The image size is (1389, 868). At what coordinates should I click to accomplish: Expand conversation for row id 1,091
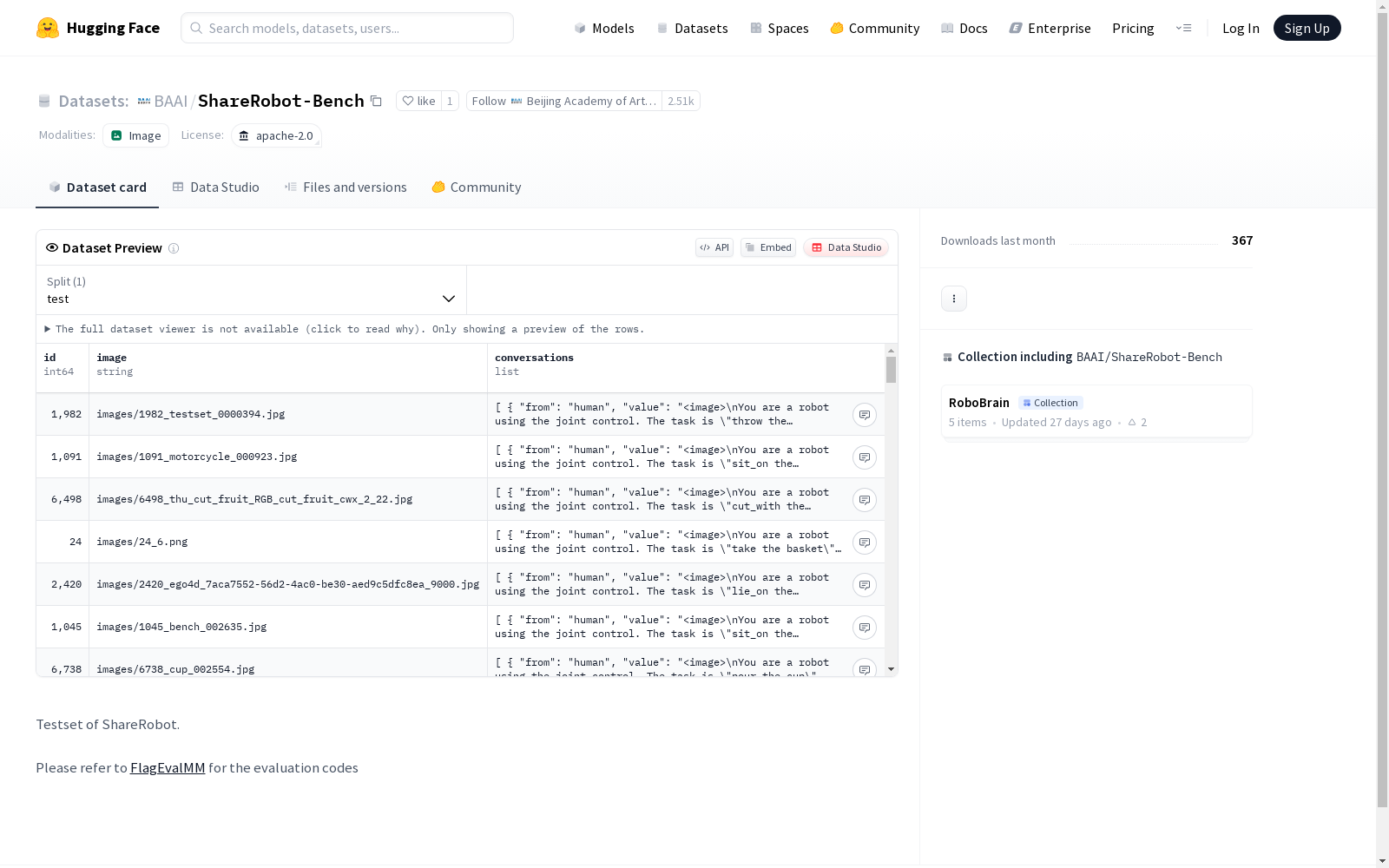[x=865, y=457]
